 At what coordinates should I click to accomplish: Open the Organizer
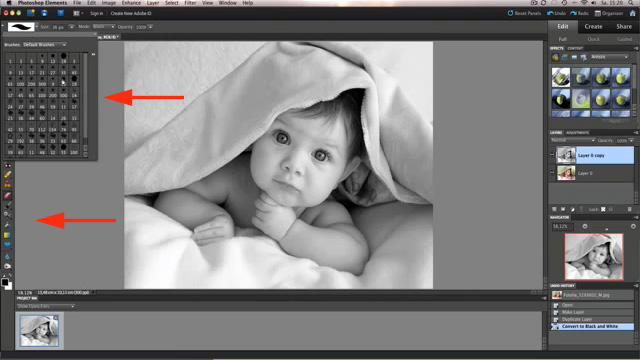[609, 13]
